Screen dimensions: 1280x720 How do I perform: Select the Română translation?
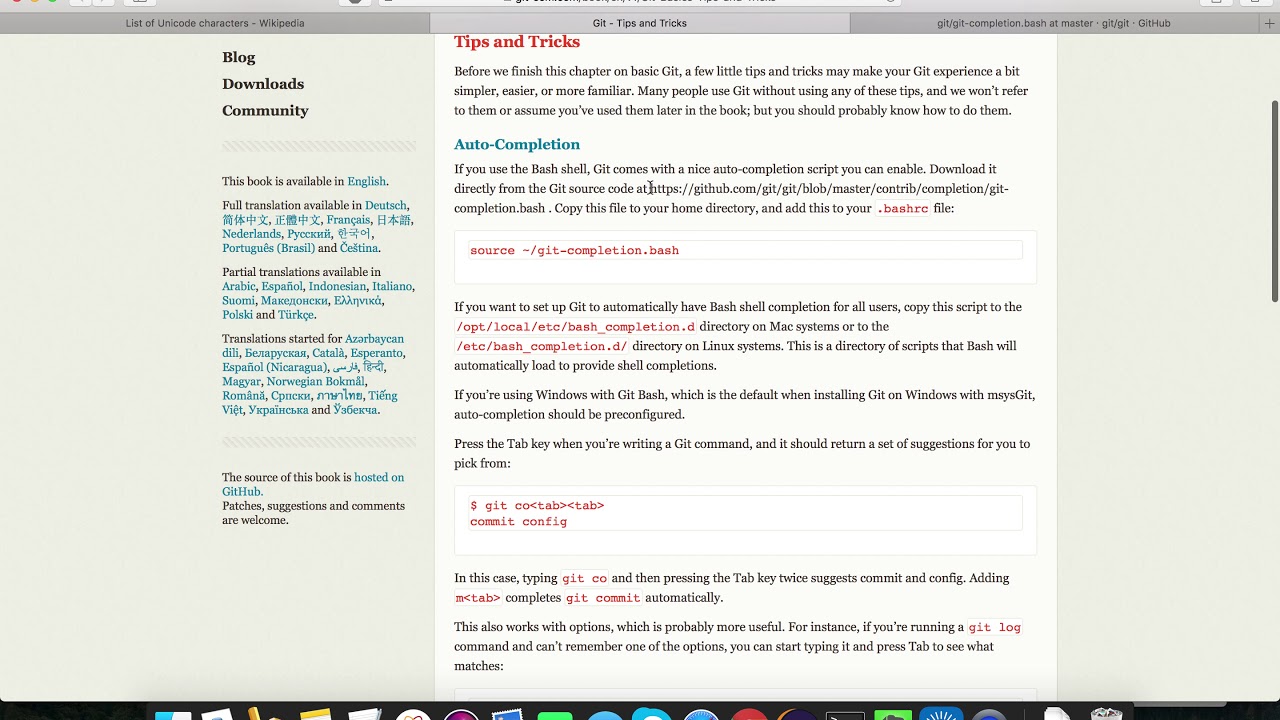point(243,396)
